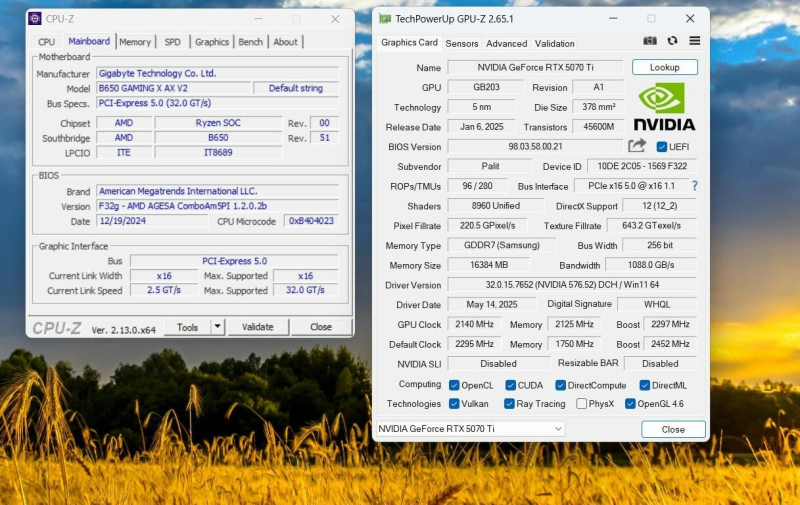This screenshot has width=800, height=505.
Task: Expand the GPU selection dropdown
Action: 557,429
